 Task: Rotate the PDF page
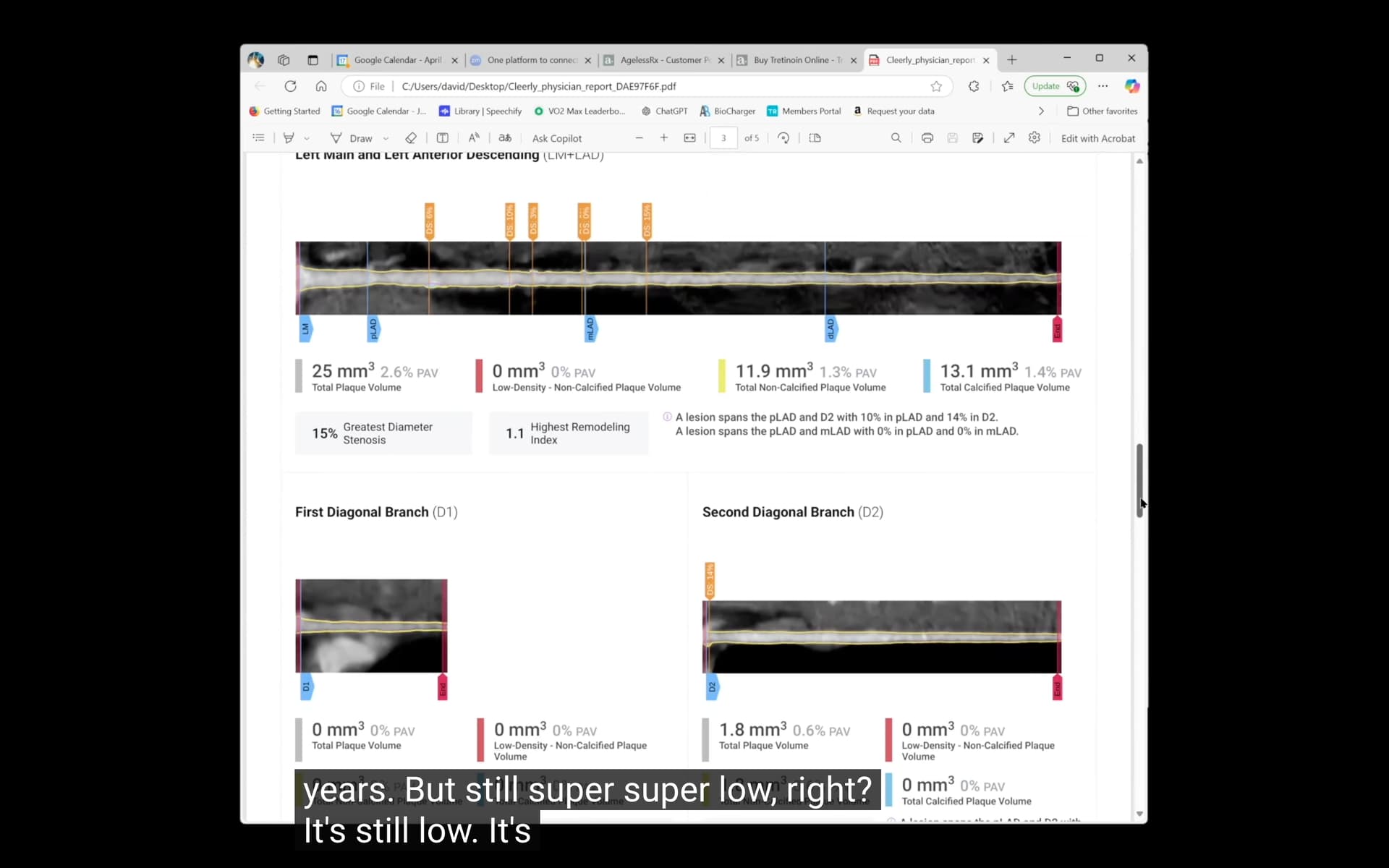point(783,137)
